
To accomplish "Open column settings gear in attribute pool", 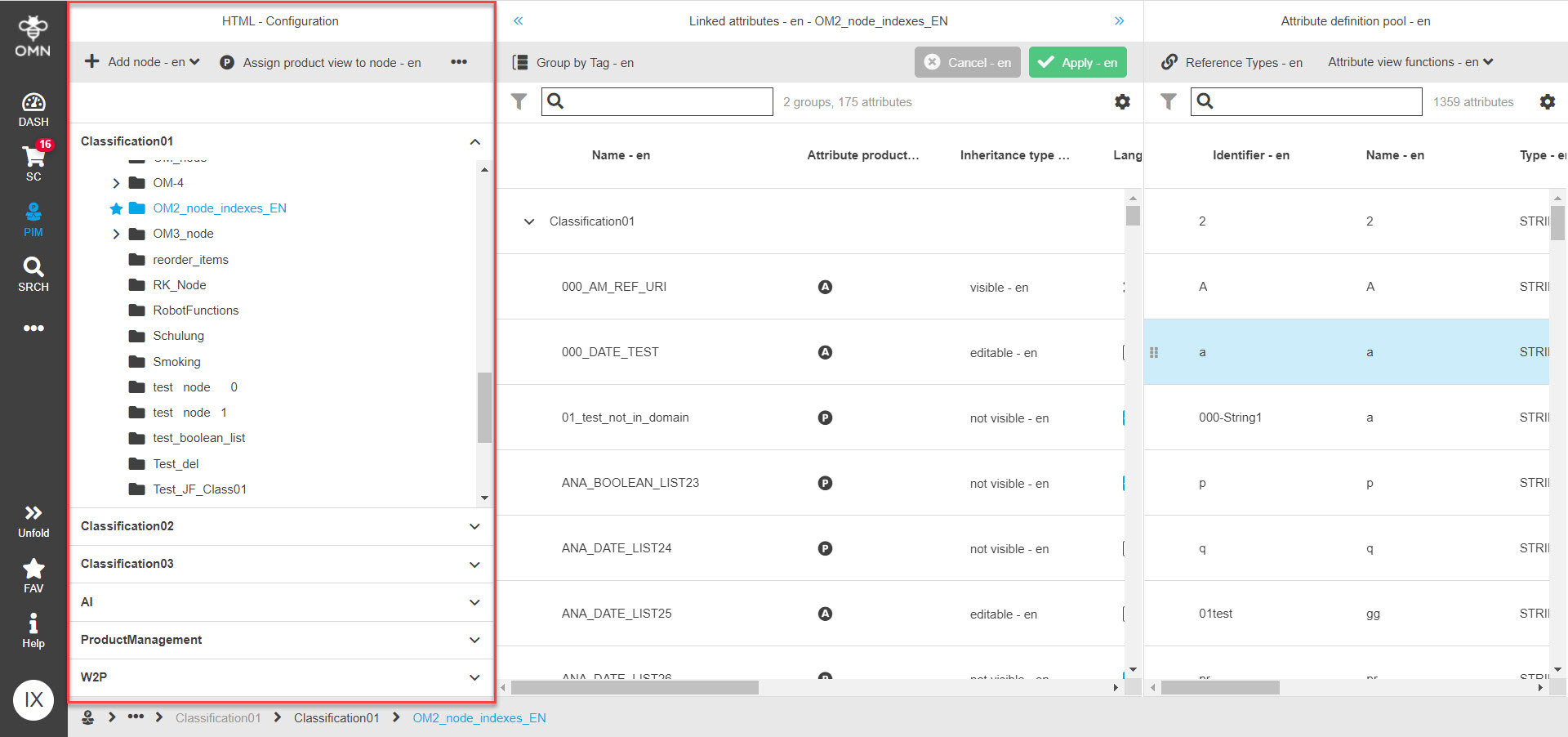I will click(1548, 101).
